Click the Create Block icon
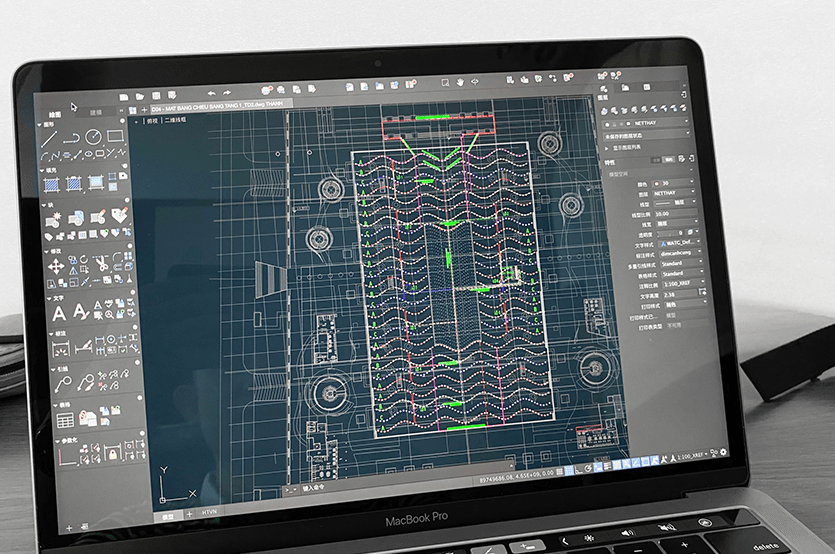Viewport: 835px width, 554px height. pyautogui.click(x=54, y=219)
